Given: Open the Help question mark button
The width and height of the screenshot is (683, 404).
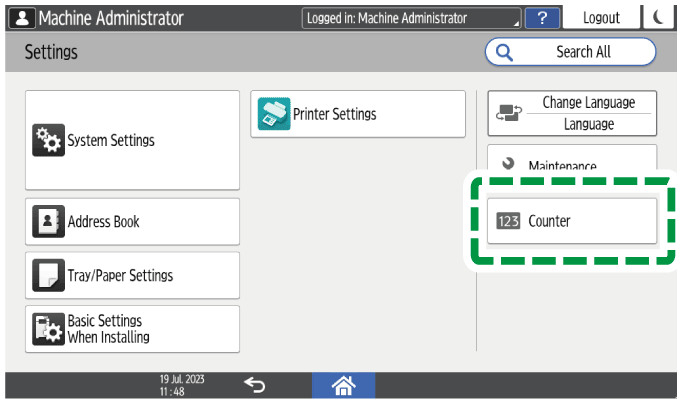Looking at the screenshot, I should click(541, 18).
